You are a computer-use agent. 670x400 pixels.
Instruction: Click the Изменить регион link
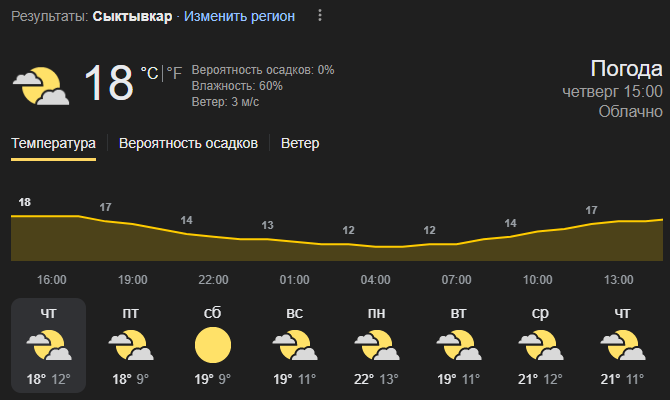239,16
